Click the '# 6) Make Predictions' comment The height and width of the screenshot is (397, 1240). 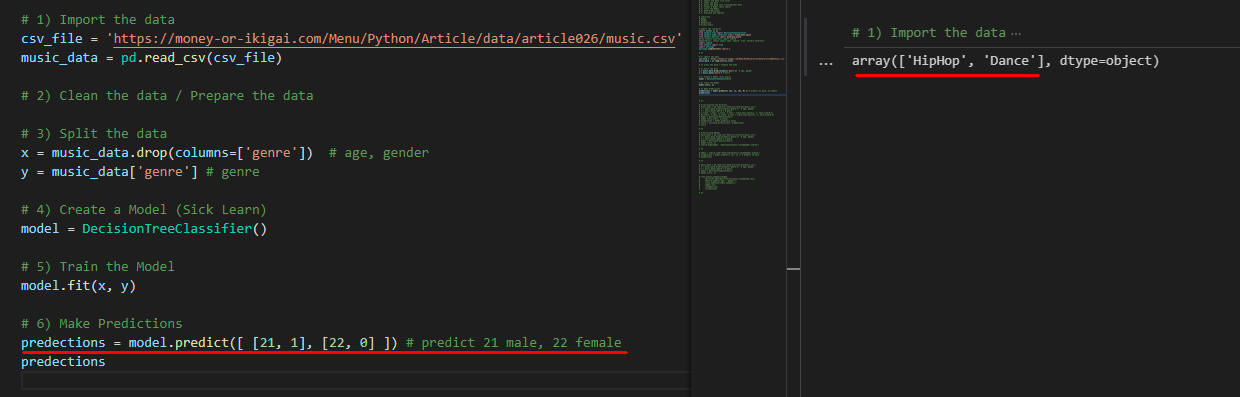click(102, 324)
